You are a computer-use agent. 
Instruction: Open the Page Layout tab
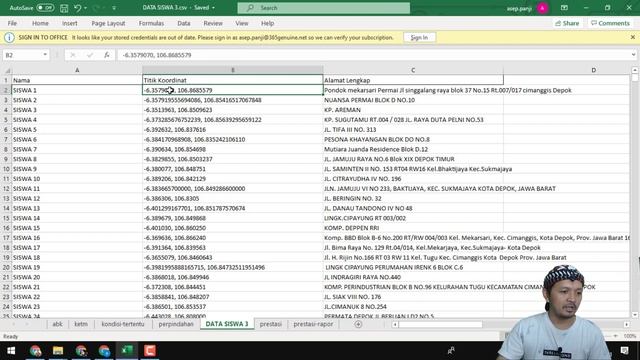click(108, 23)
